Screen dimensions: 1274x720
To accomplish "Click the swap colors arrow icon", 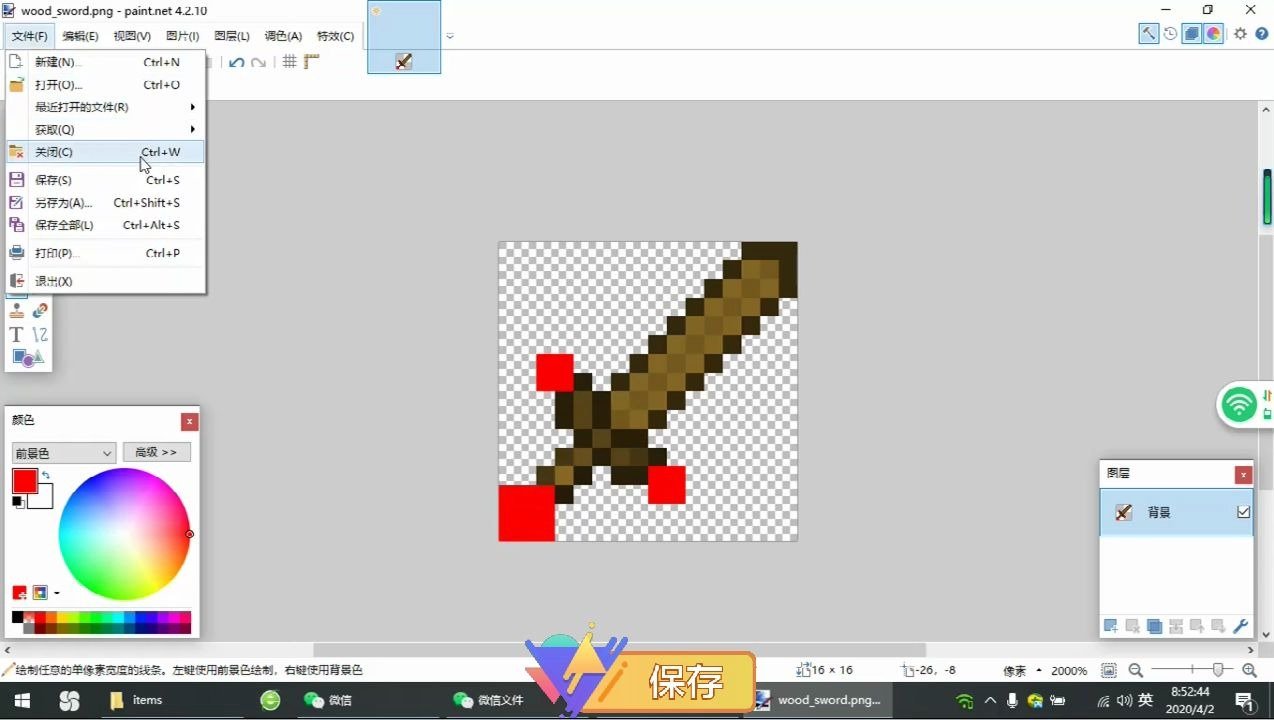I will (x=45, y=475).
